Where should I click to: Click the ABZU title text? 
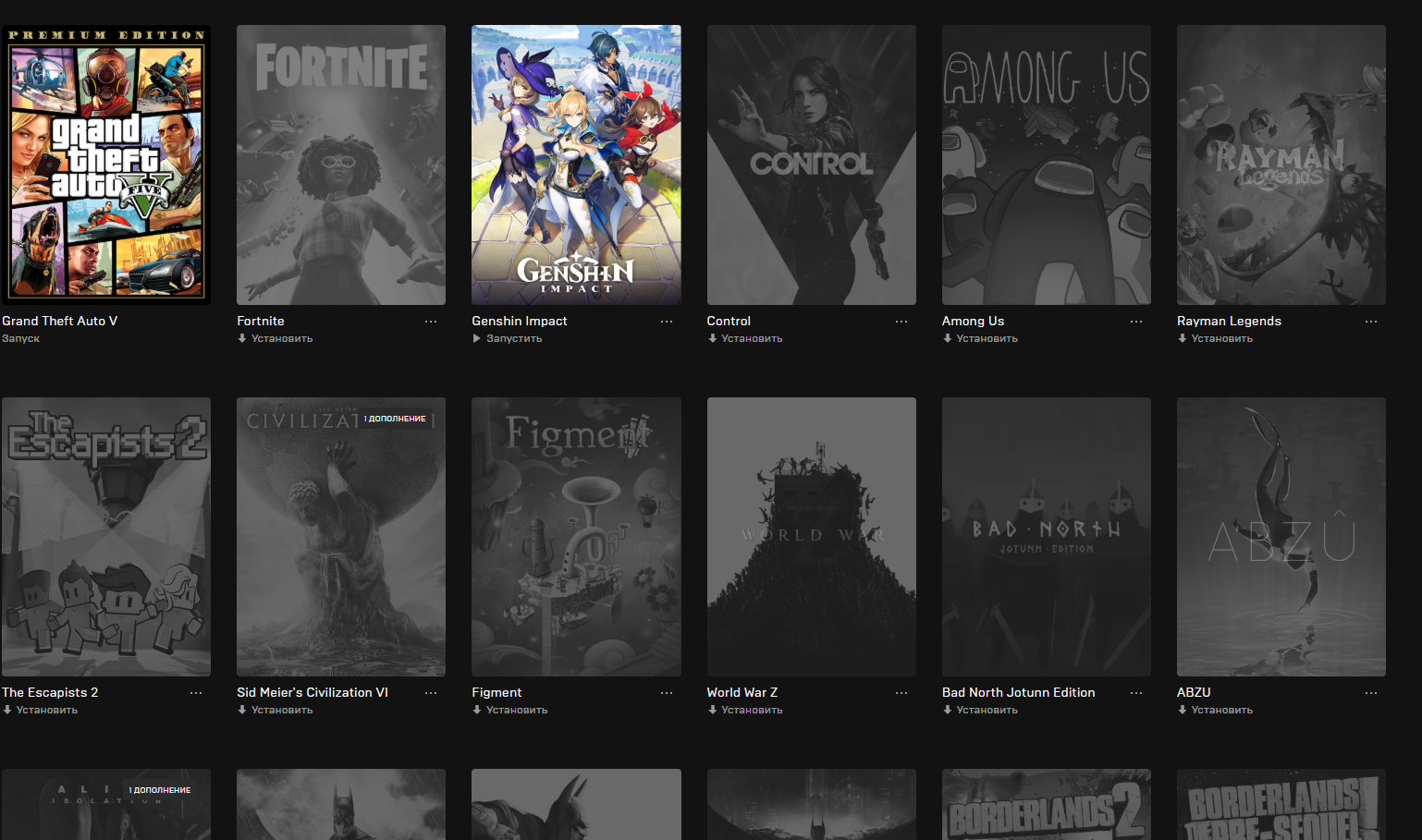pyautogui.click(x=1194, y=692)
